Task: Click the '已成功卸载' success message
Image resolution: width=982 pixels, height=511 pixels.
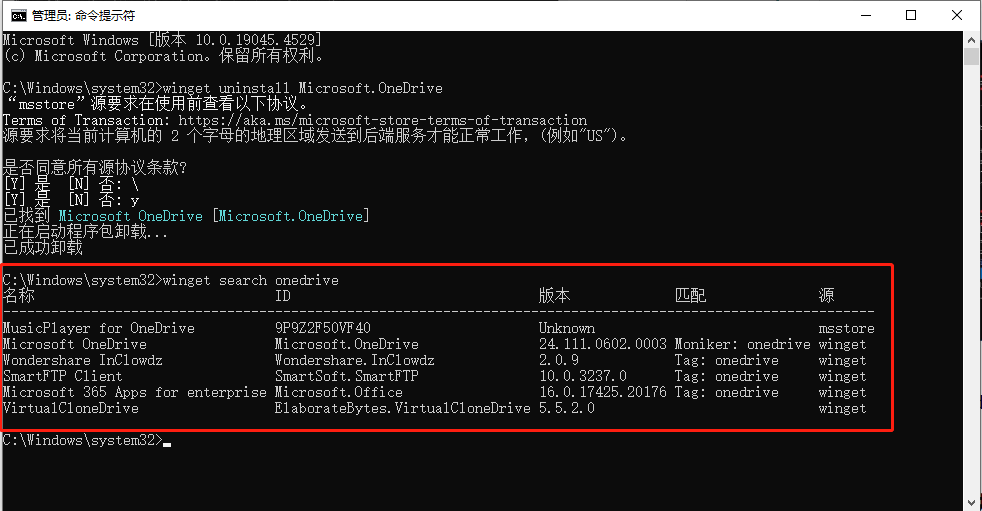Action: [43, 248]
